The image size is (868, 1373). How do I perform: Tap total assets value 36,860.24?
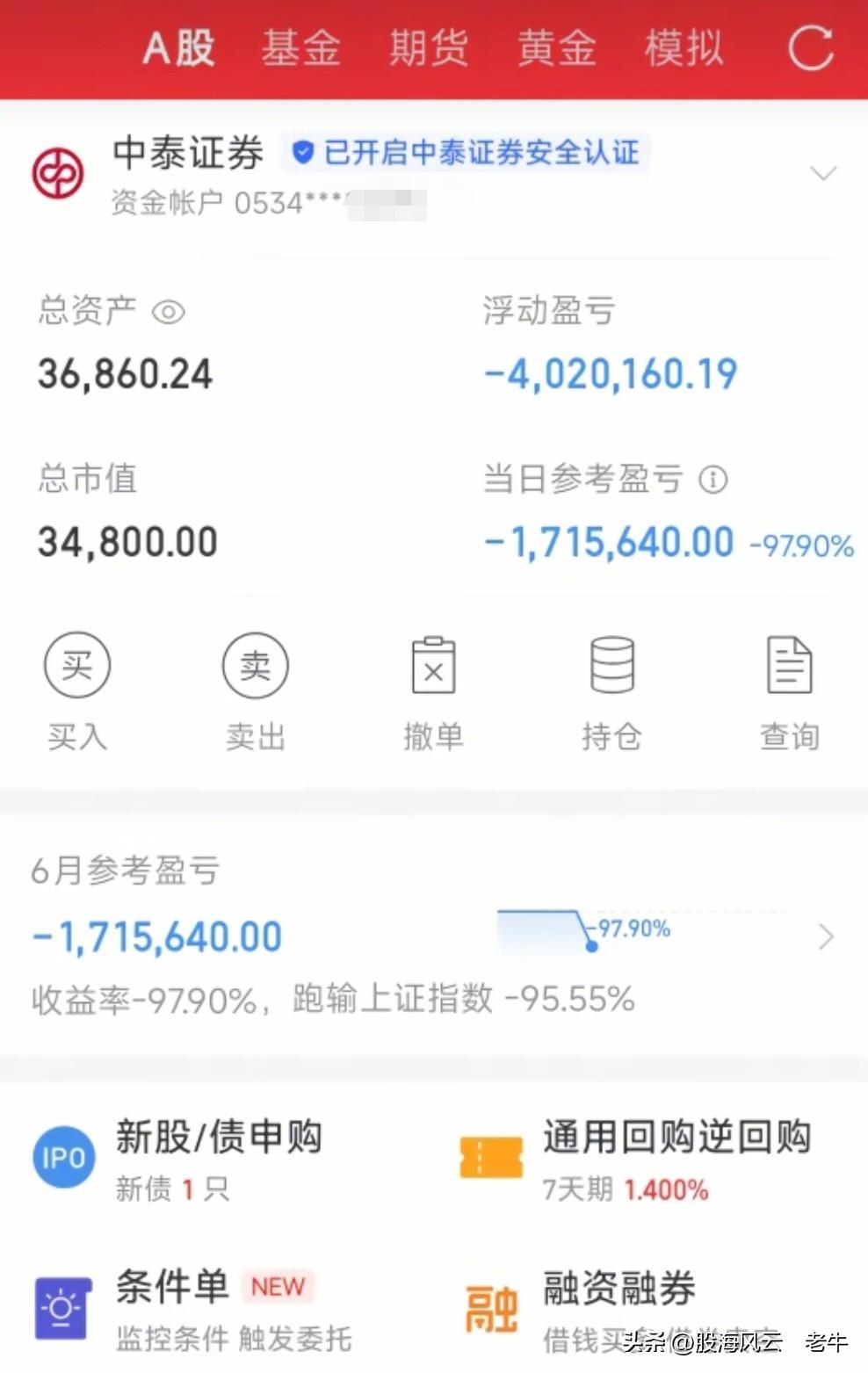point(126,374)
